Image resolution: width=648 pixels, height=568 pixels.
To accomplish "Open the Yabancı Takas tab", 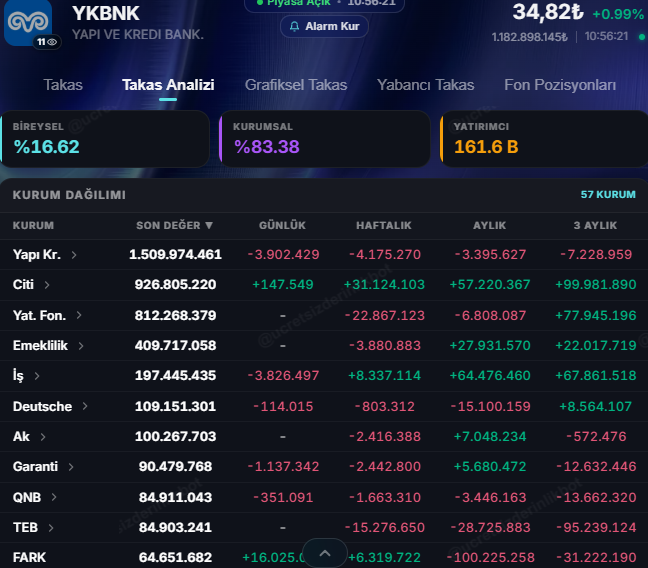I will (426, 85).
